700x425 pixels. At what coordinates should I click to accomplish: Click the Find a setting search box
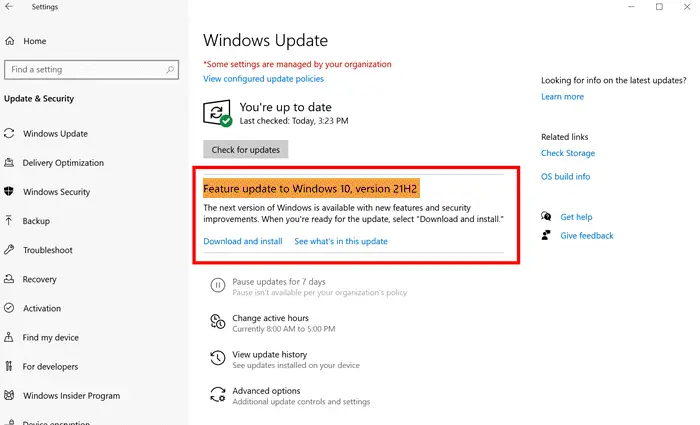point(92,70)
